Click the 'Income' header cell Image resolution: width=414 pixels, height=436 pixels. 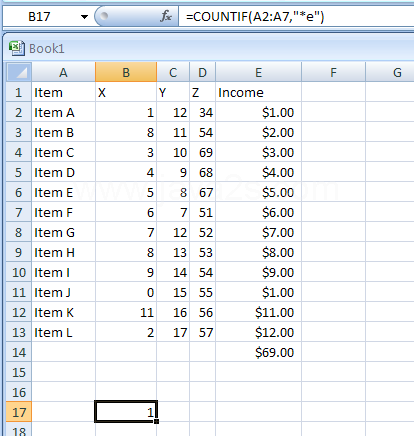258,92
